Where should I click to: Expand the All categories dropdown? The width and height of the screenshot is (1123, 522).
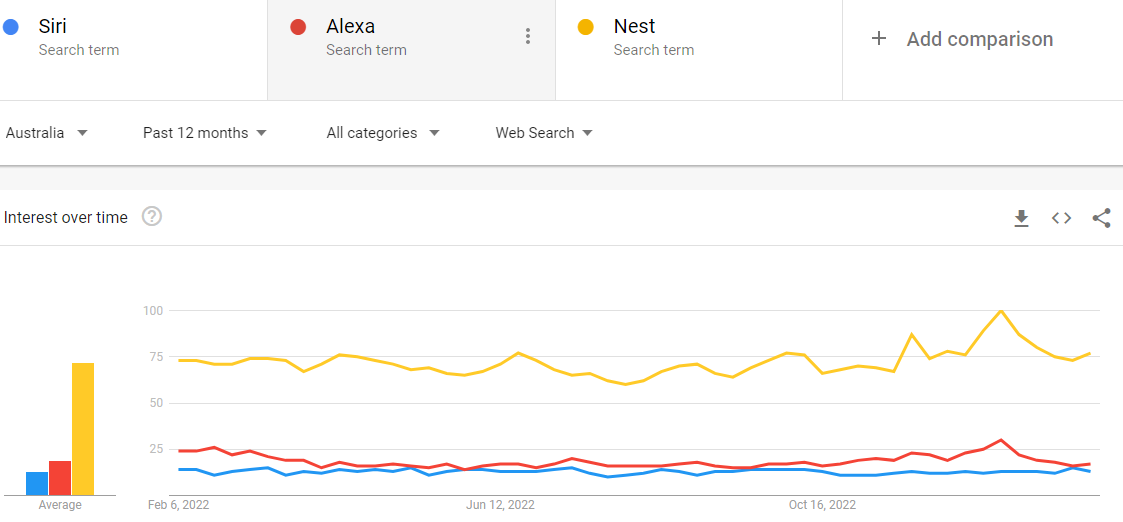click(383, 133)
